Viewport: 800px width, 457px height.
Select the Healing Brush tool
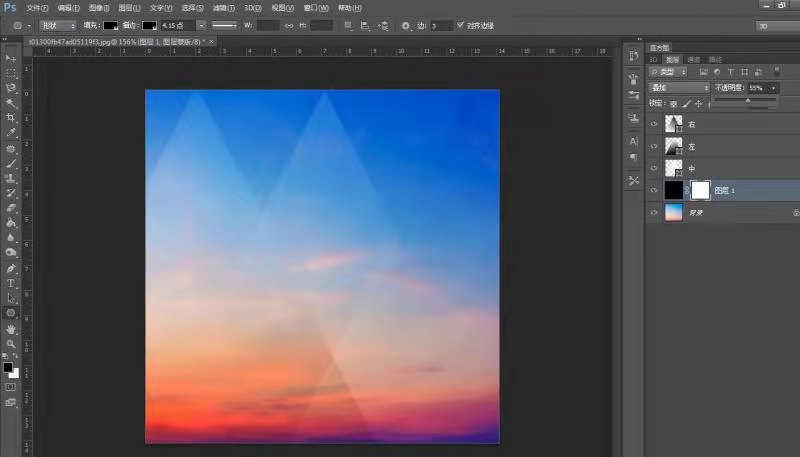[11, 149]
